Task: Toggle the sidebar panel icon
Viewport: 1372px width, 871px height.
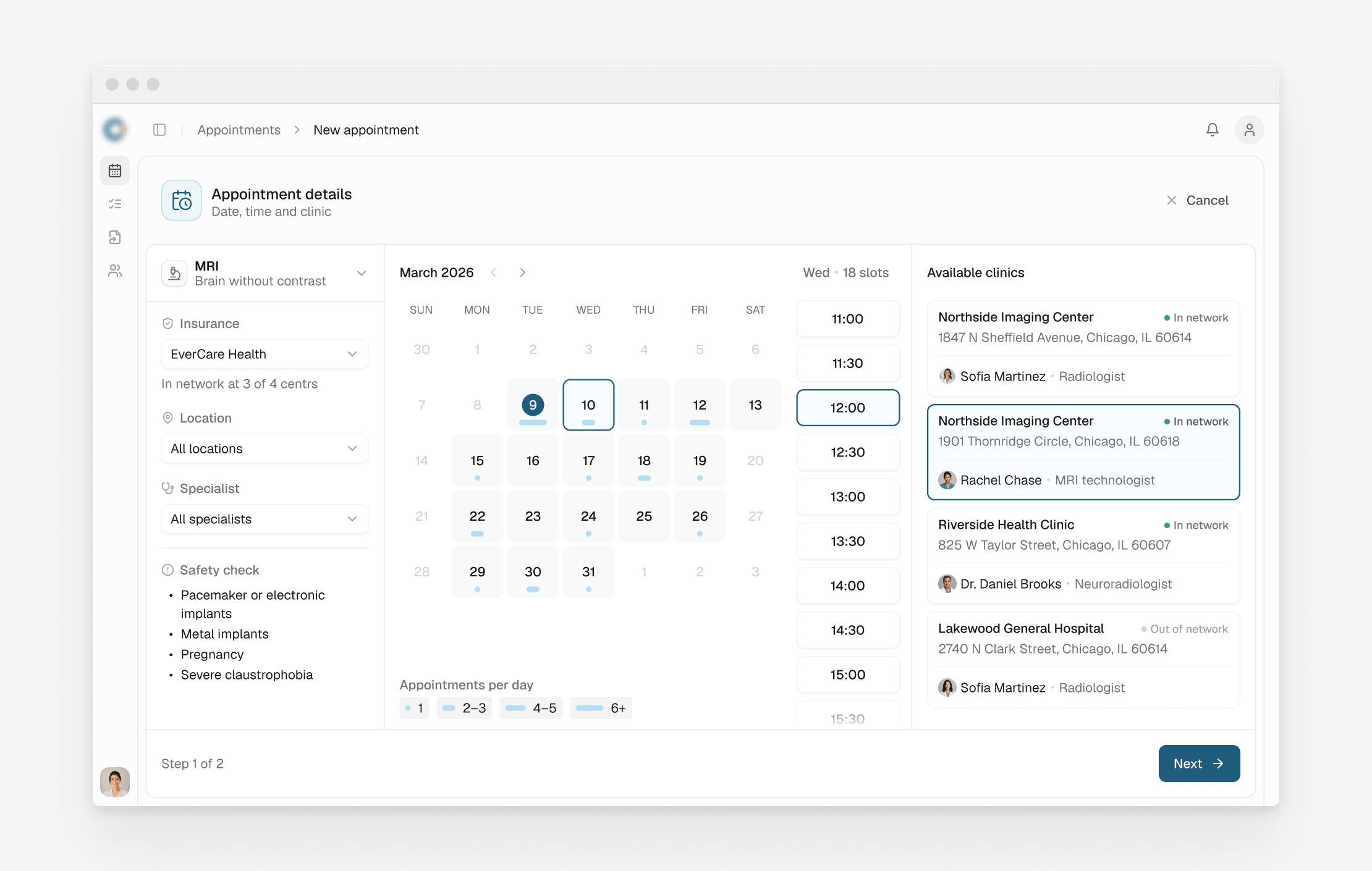Action: click(159, 130)
